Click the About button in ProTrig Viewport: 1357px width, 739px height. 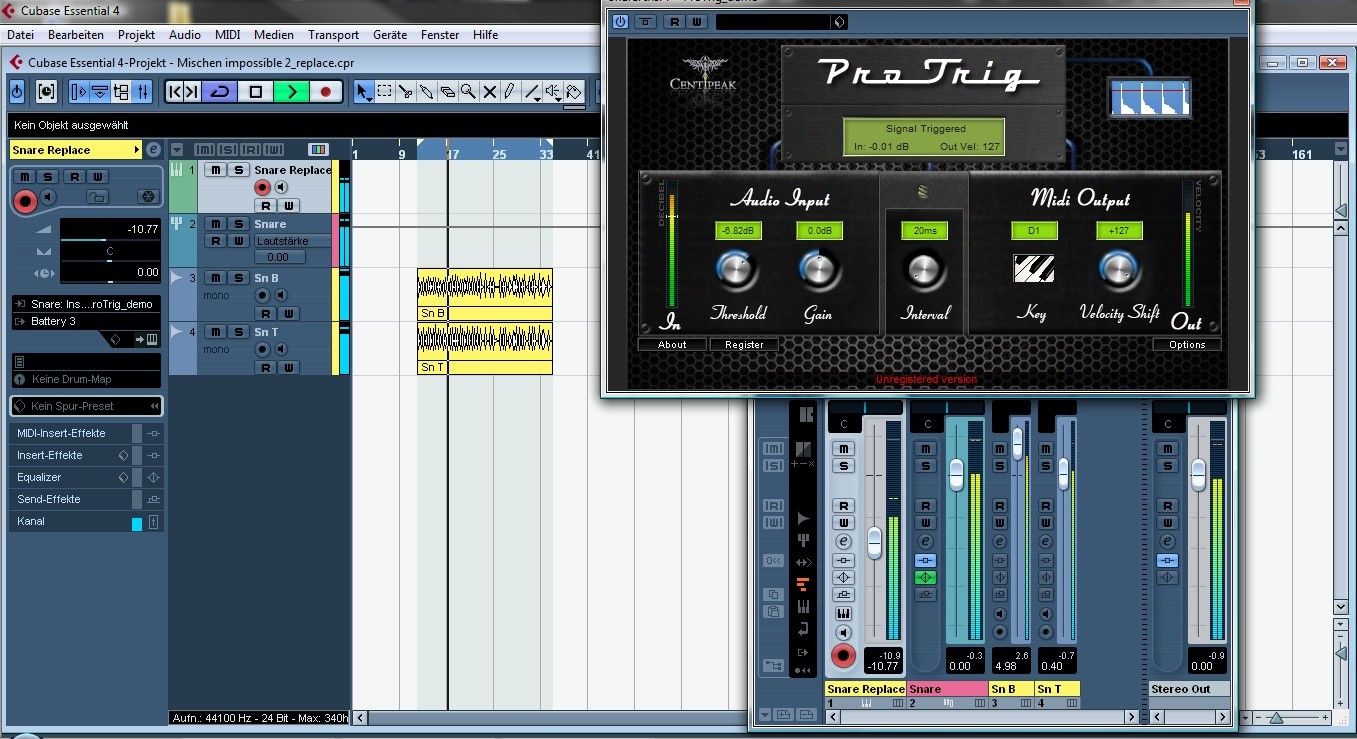click(x=672, y=344)
